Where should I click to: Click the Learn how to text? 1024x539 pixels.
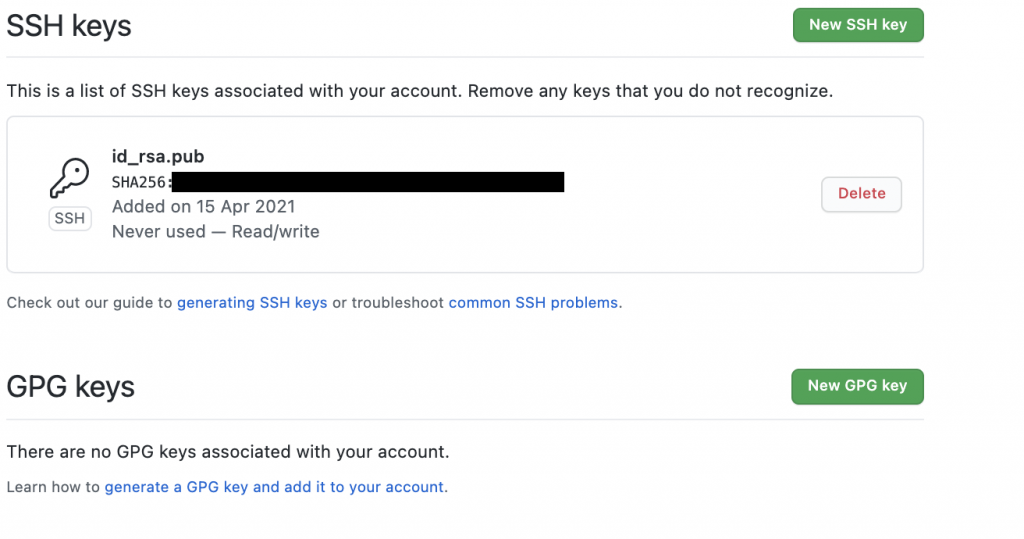[53, 487]
